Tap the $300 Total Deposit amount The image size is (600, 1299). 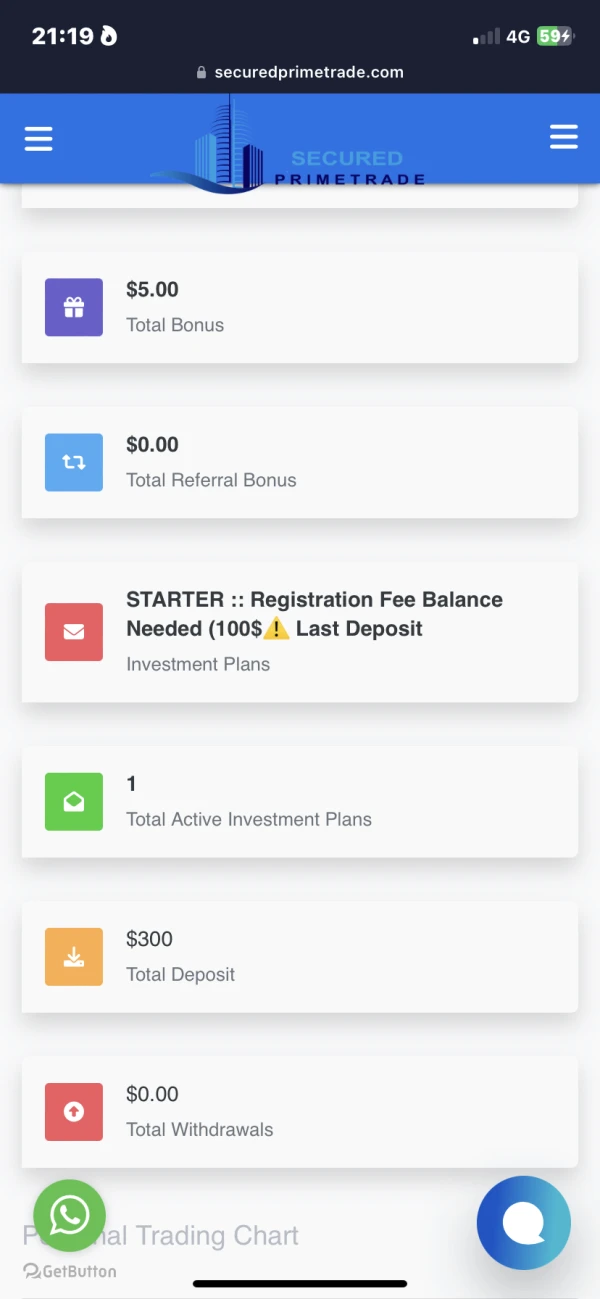tap(150, 939)
